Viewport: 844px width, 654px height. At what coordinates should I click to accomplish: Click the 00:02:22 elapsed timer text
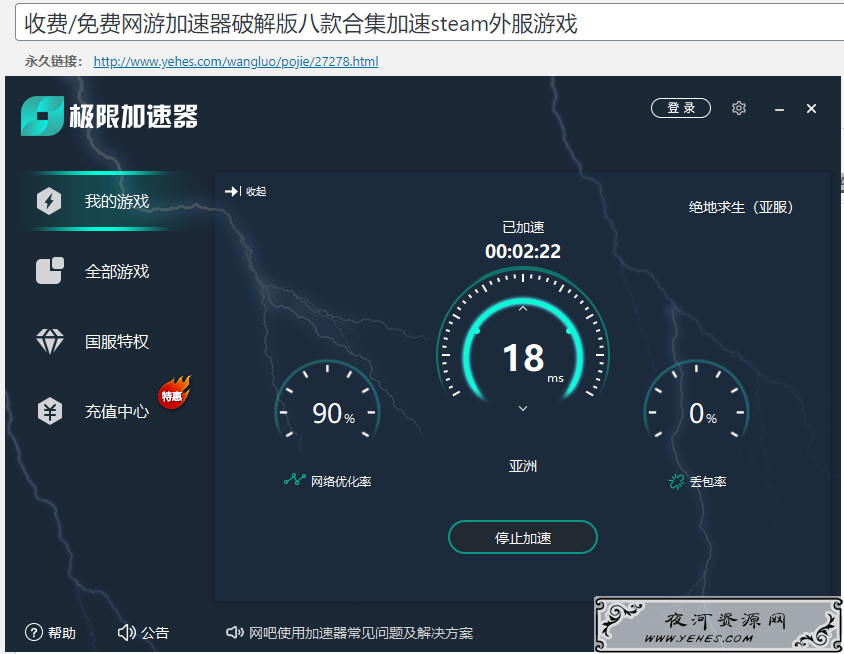[x=523, y=251]
